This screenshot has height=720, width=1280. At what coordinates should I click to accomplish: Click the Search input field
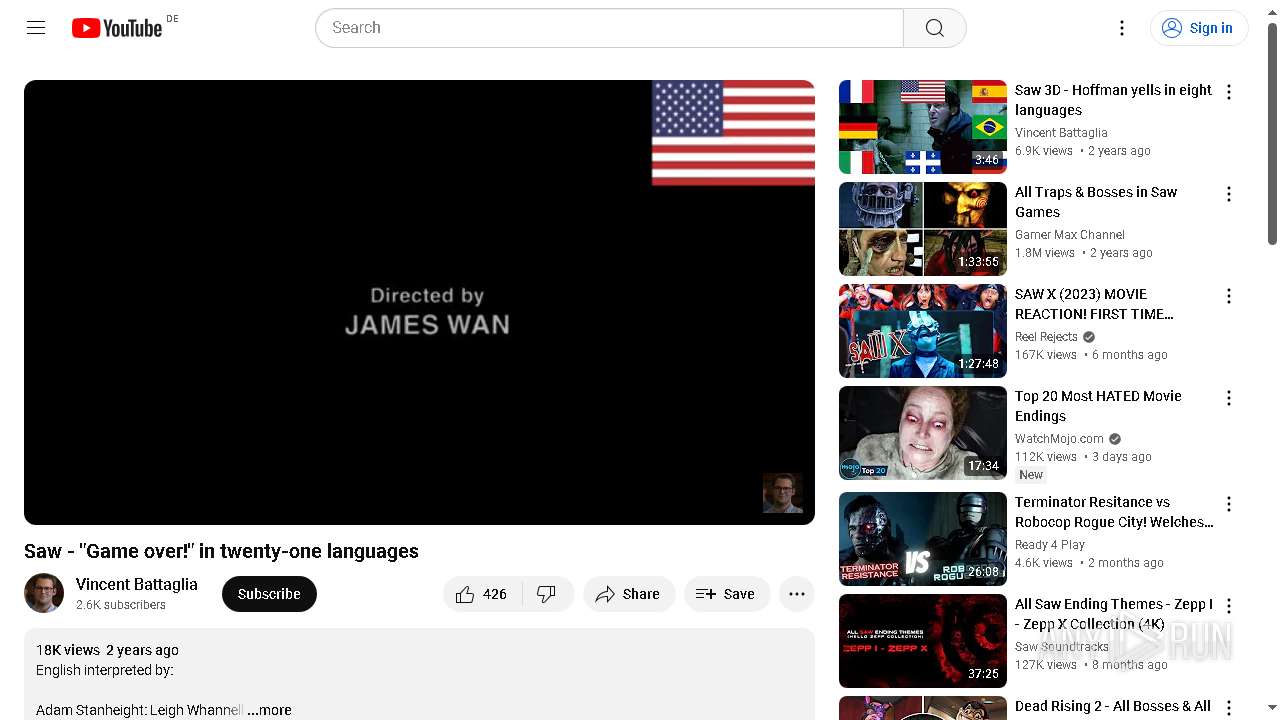pos(609,28)
